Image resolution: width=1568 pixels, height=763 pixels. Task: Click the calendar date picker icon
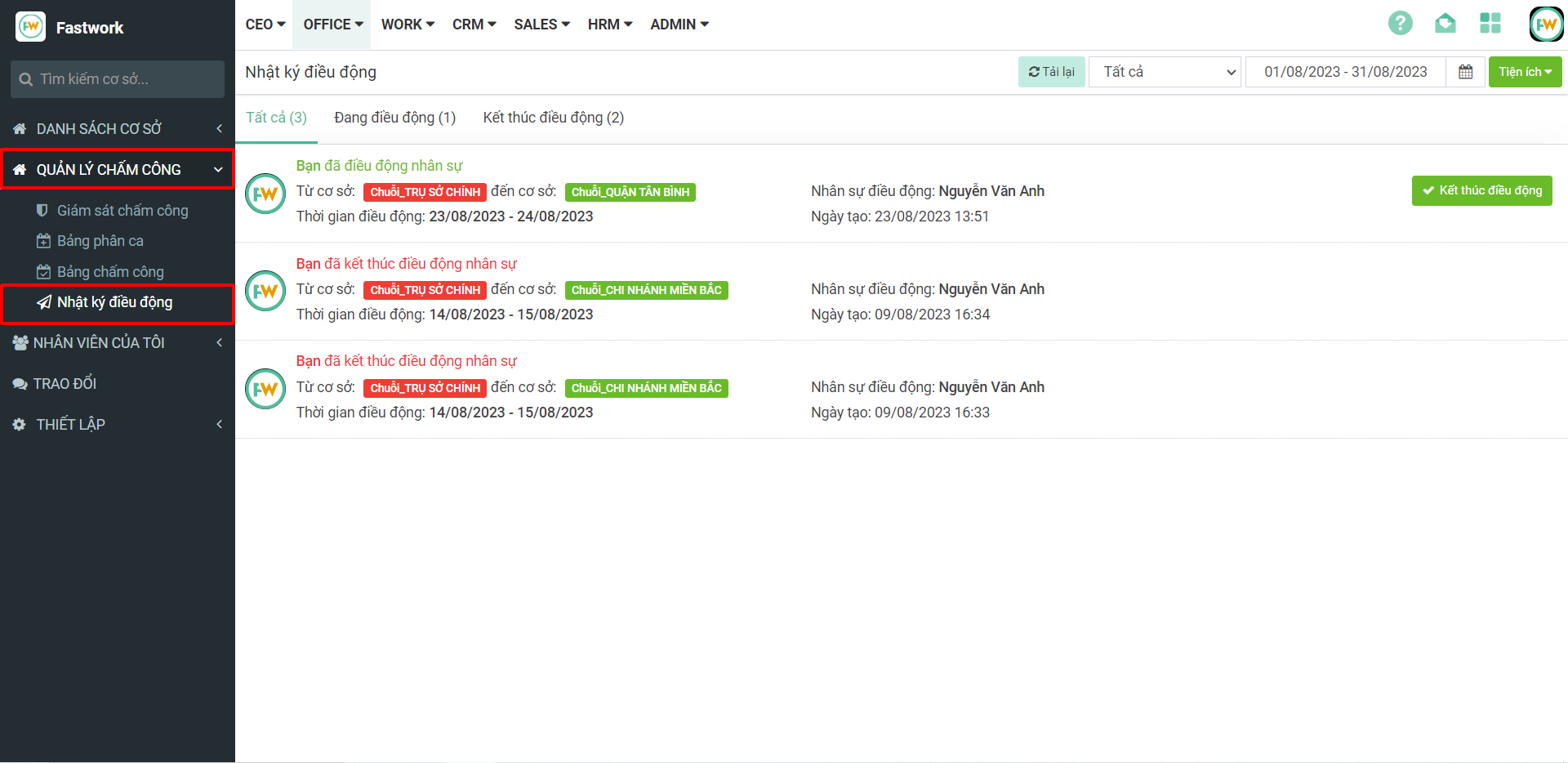(x=1465, y=72)
